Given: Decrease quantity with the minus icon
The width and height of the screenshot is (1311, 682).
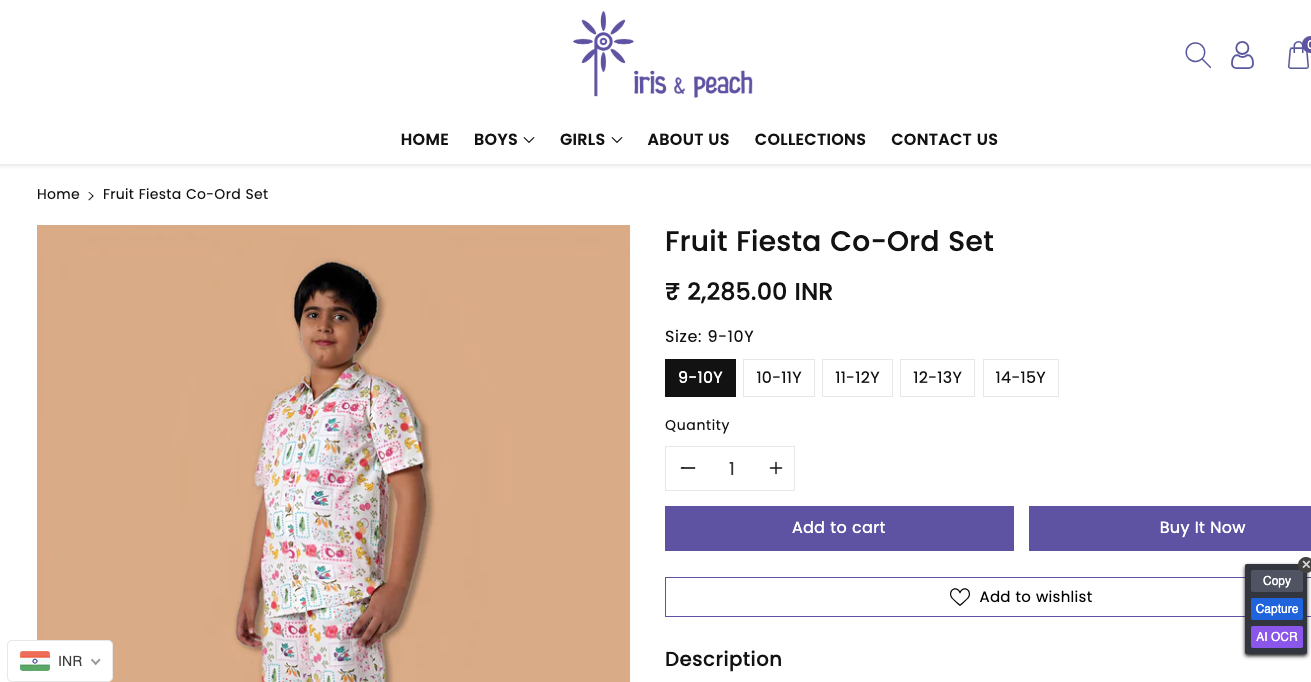Looking at the screenshot, I should click(x=688, y=468).
